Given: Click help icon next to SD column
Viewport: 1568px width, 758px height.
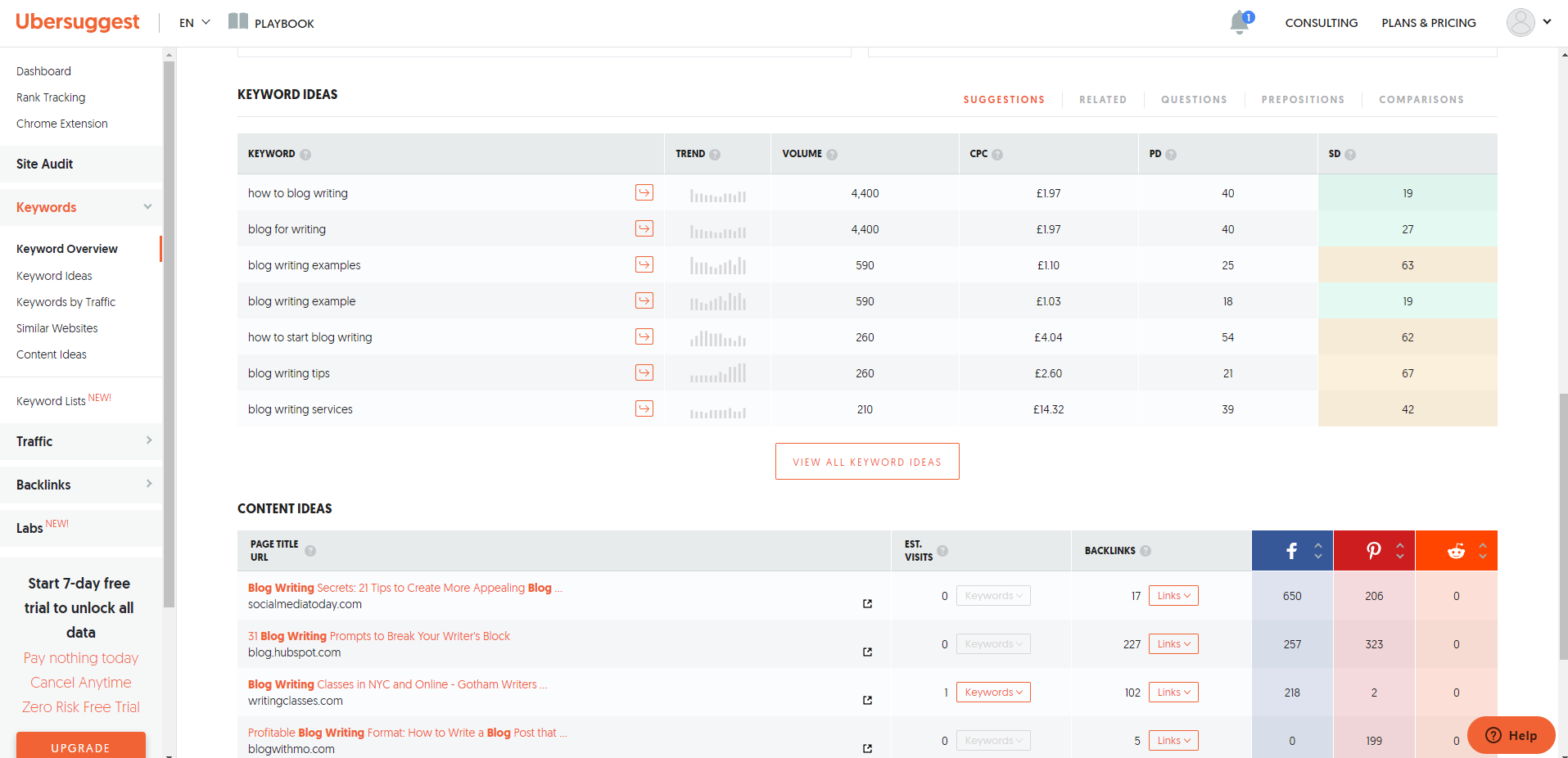Looking at the screenshot, I should [x=1350, y=155].
